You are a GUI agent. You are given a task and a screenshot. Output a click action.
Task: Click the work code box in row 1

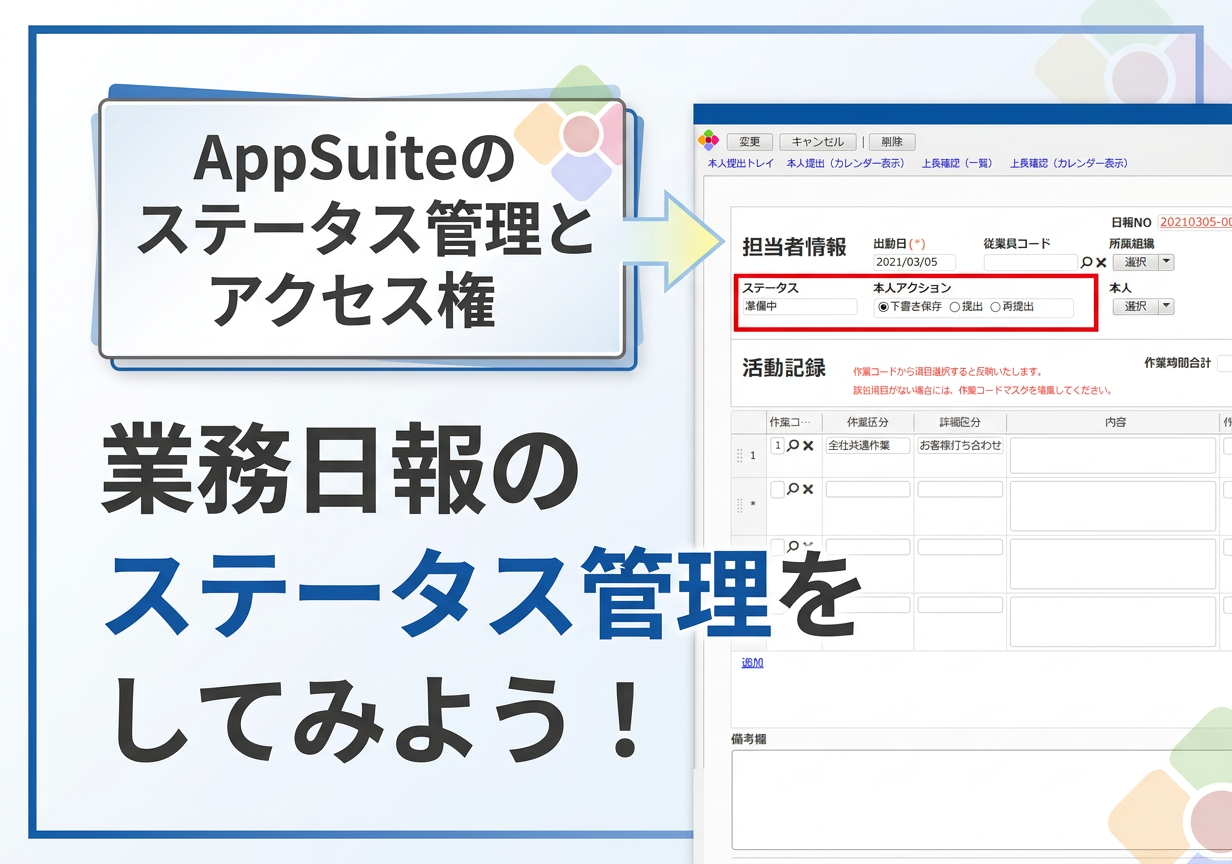coord(777,446)
